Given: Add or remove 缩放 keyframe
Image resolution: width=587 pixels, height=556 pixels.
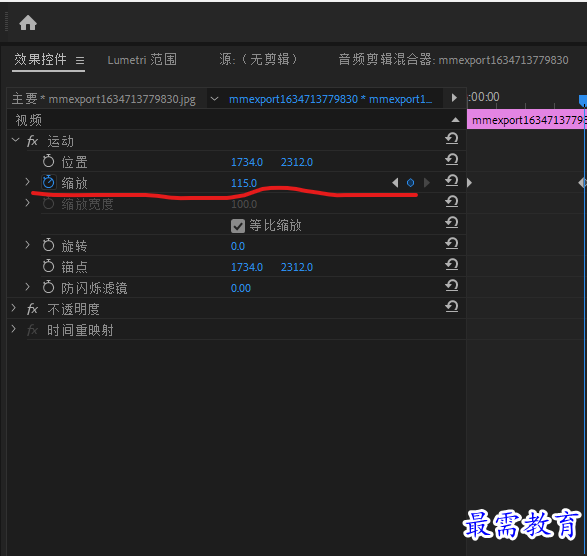Looking at the screenshot, I should pyautogui.click(x=411, y=183).
